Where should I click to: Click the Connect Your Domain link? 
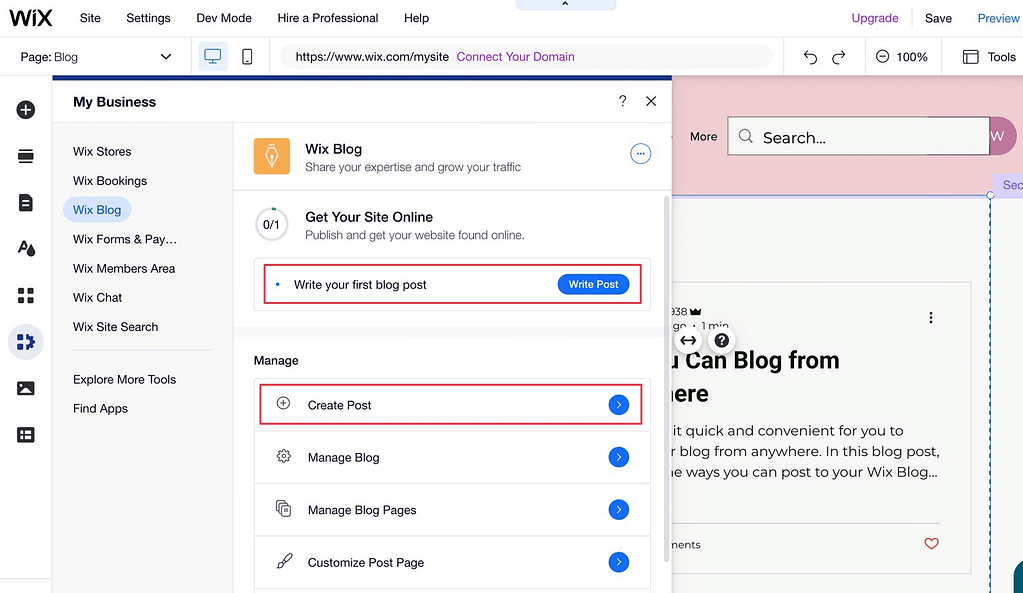point(515,57)
